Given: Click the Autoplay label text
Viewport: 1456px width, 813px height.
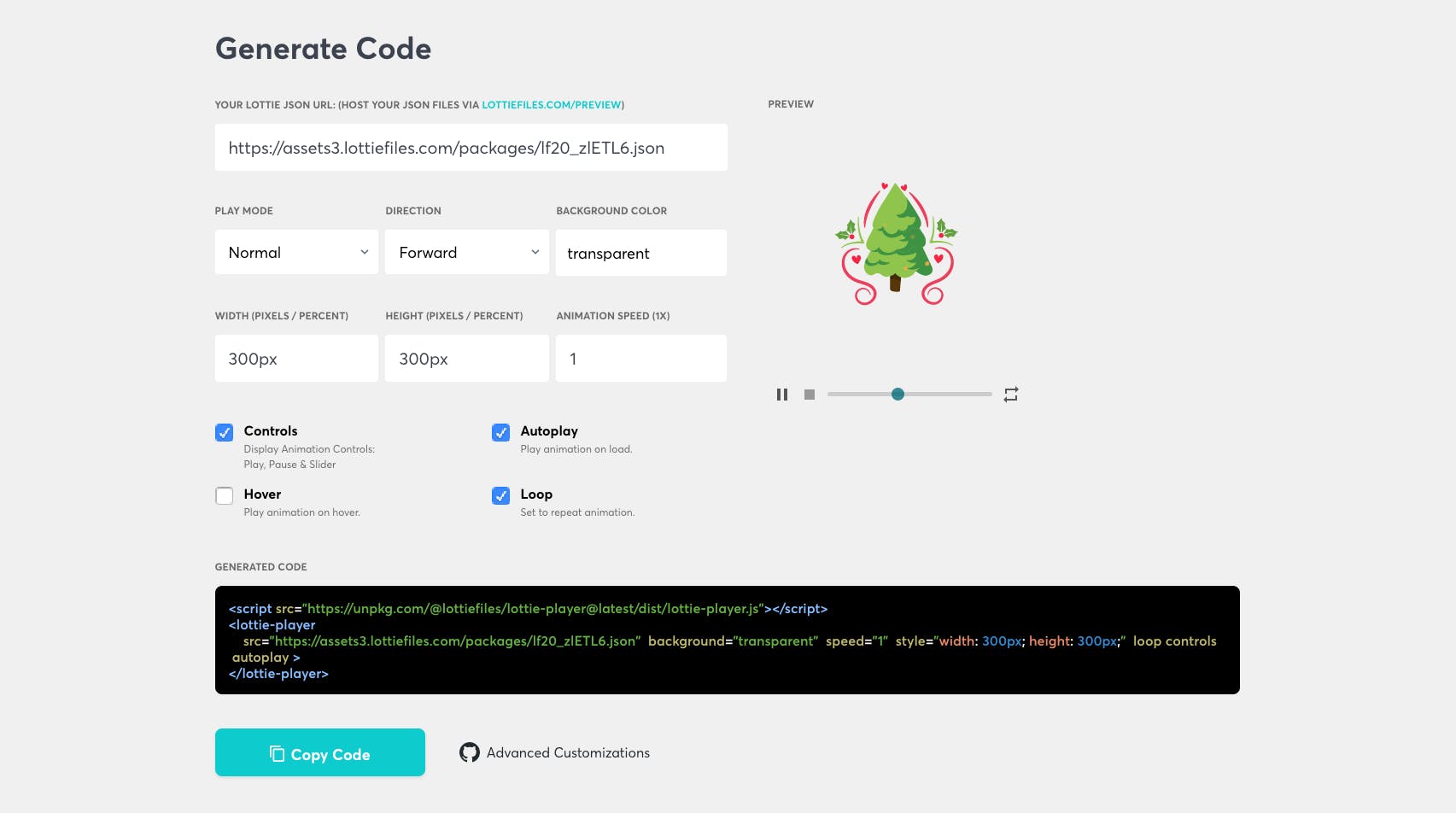Looking at the screenshot, I should tap(549, 431).
